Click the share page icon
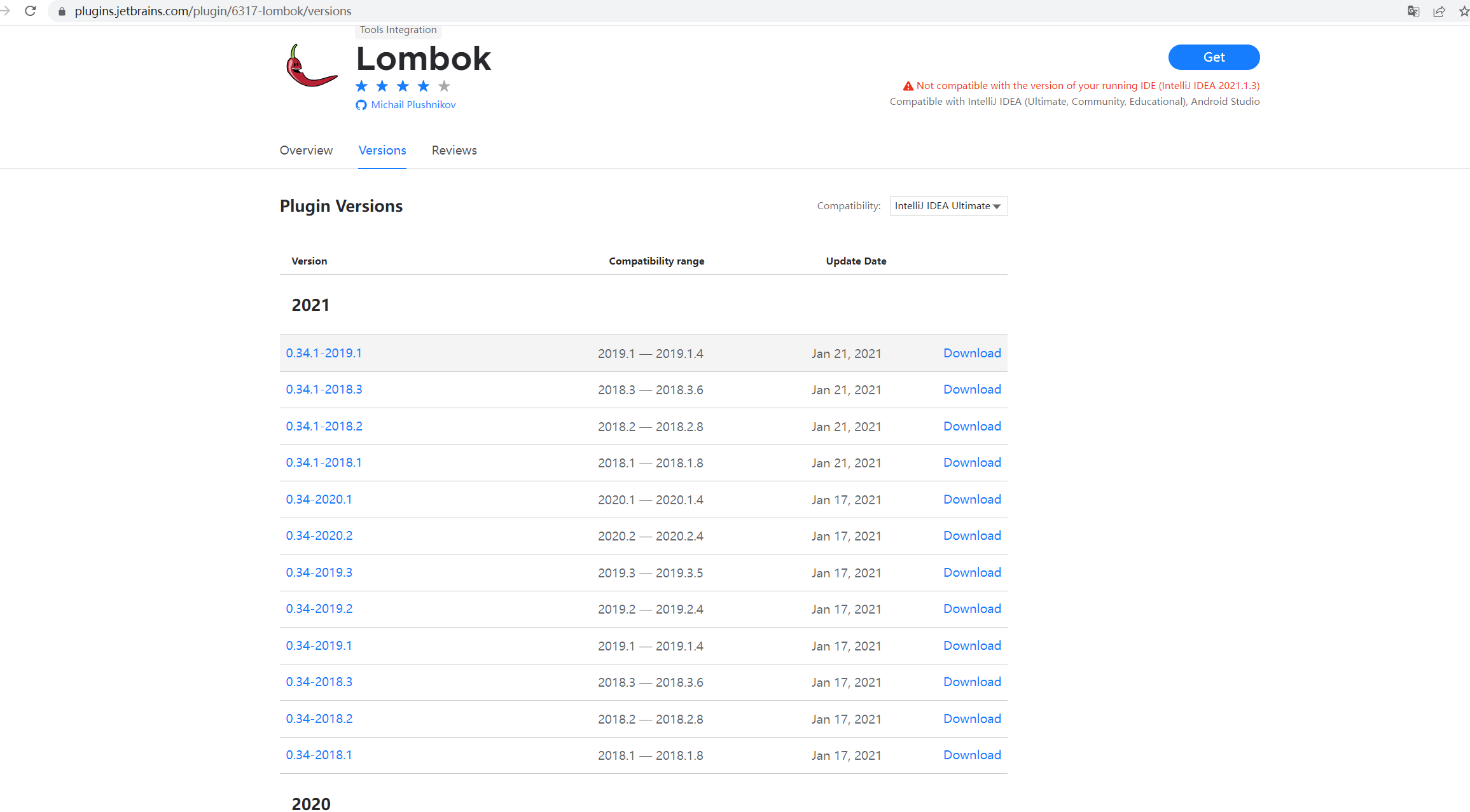The width and height of the screenshot is (1470, 812). tap(1439, 11)
